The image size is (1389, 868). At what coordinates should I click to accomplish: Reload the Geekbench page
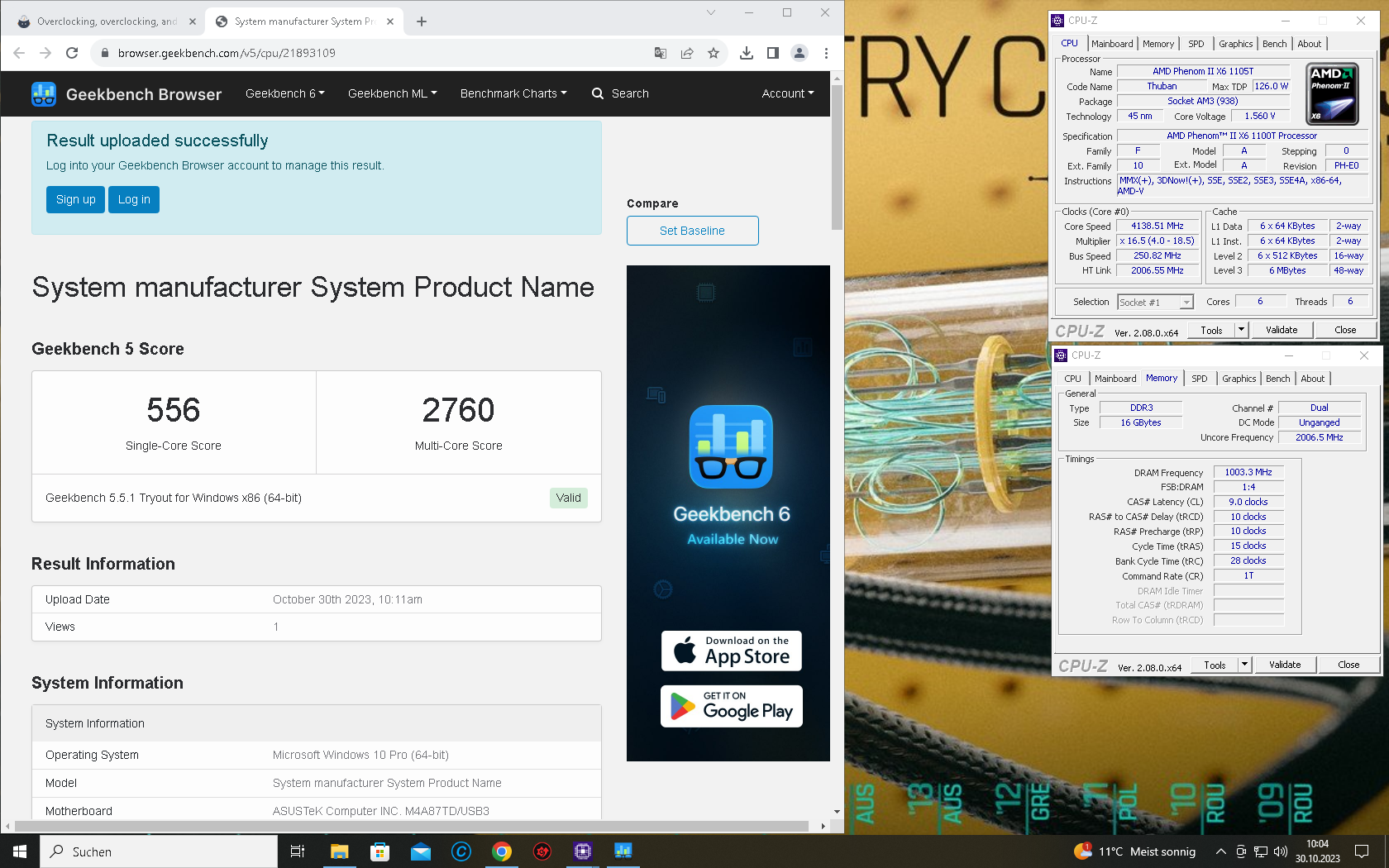point(72,53)
